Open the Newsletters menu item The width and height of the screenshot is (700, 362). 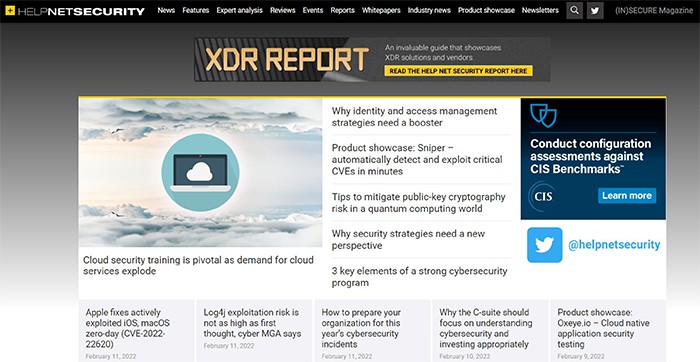[x=540, y=10]
